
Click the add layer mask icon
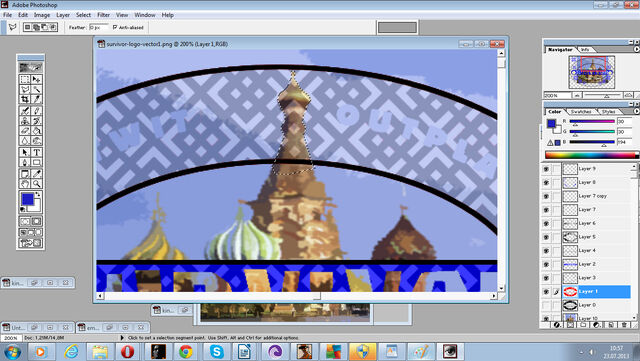click(570, 325)
